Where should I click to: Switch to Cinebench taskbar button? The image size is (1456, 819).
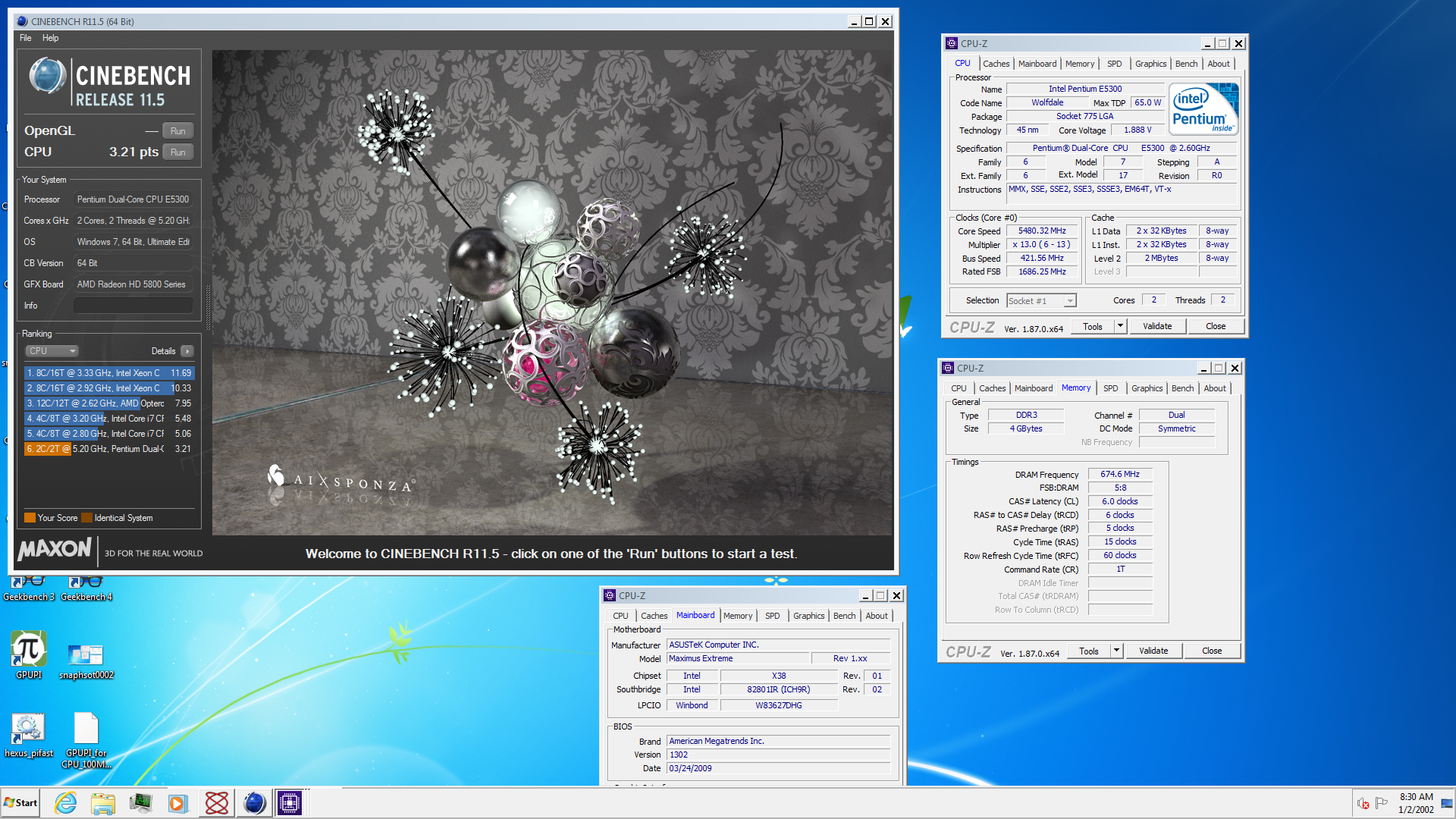click(x=254, y=802)
